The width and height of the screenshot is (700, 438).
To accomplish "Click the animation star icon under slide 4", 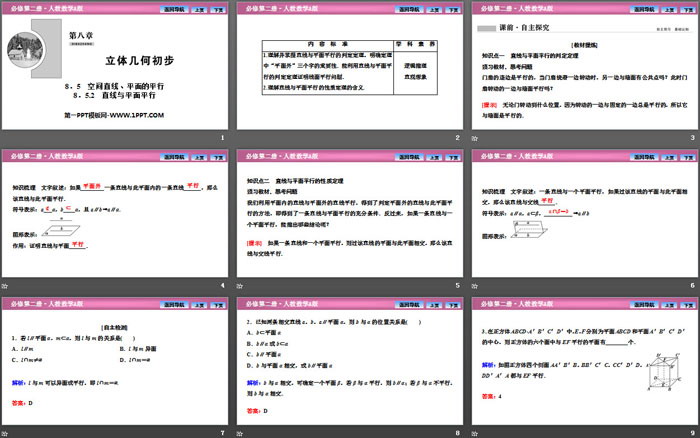I will pyautogui.click(x=4, y=286).
